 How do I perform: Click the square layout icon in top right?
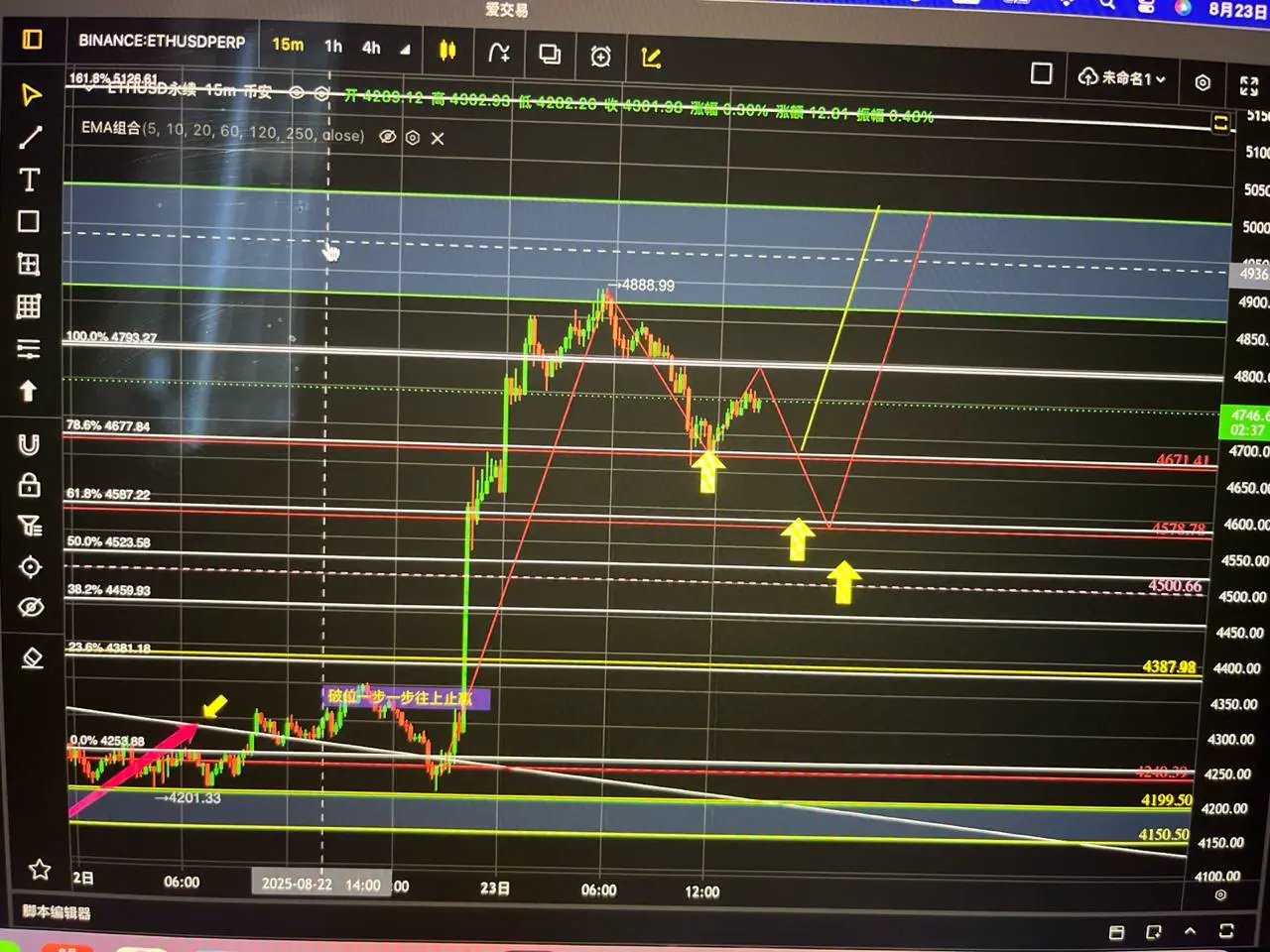click(x=1041, y=73)
